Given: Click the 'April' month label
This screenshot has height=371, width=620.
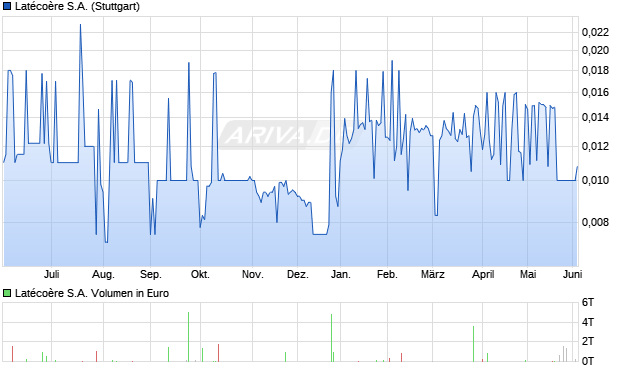Looking at the screenshot, I should 483,274.
